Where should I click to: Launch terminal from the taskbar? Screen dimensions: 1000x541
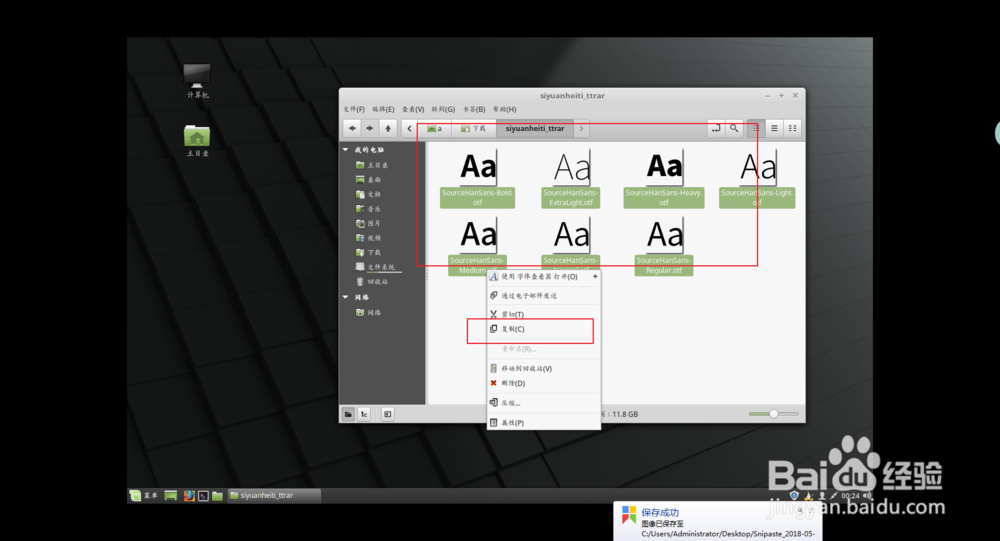[x=203, y=496]
